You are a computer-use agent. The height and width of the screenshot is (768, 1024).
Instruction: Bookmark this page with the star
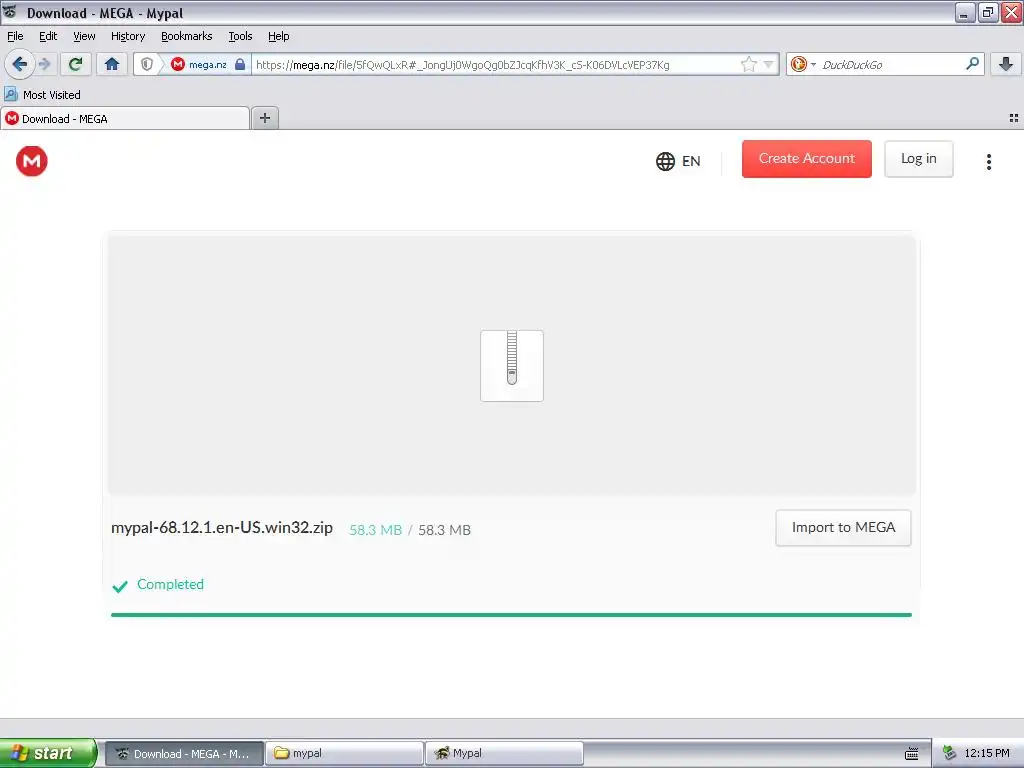pyautogui.click(x=748, y=64)
